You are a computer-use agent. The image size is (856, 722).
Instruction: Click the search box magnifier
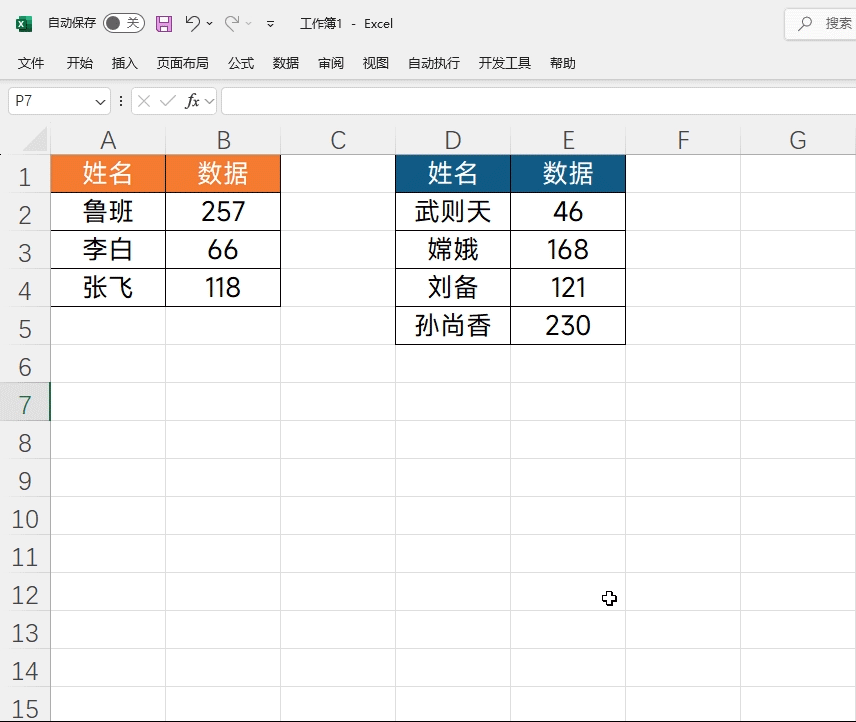pyautogui.click(x=805, y=23)
